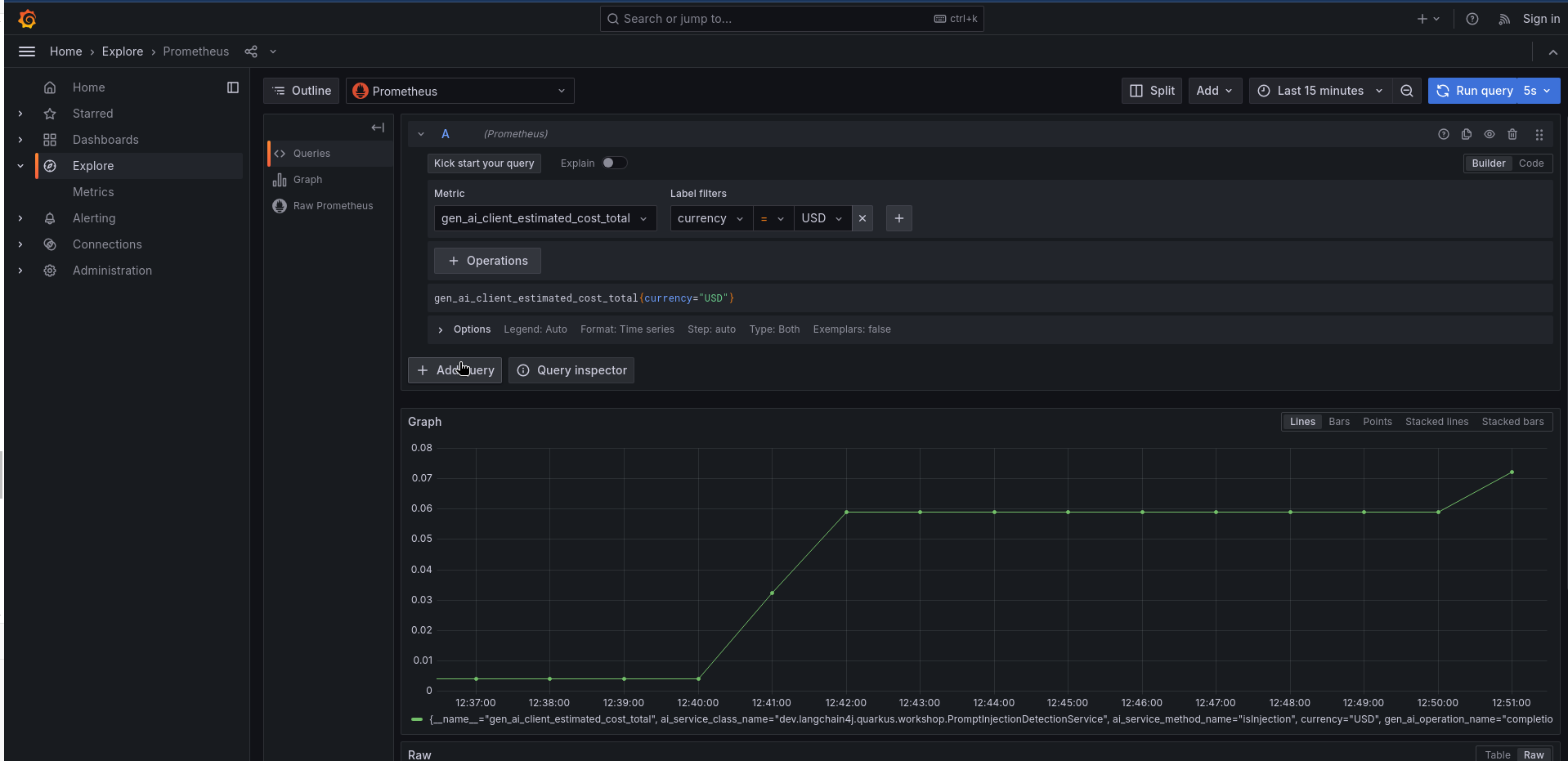Select Bars graph style

(1338, 422)
